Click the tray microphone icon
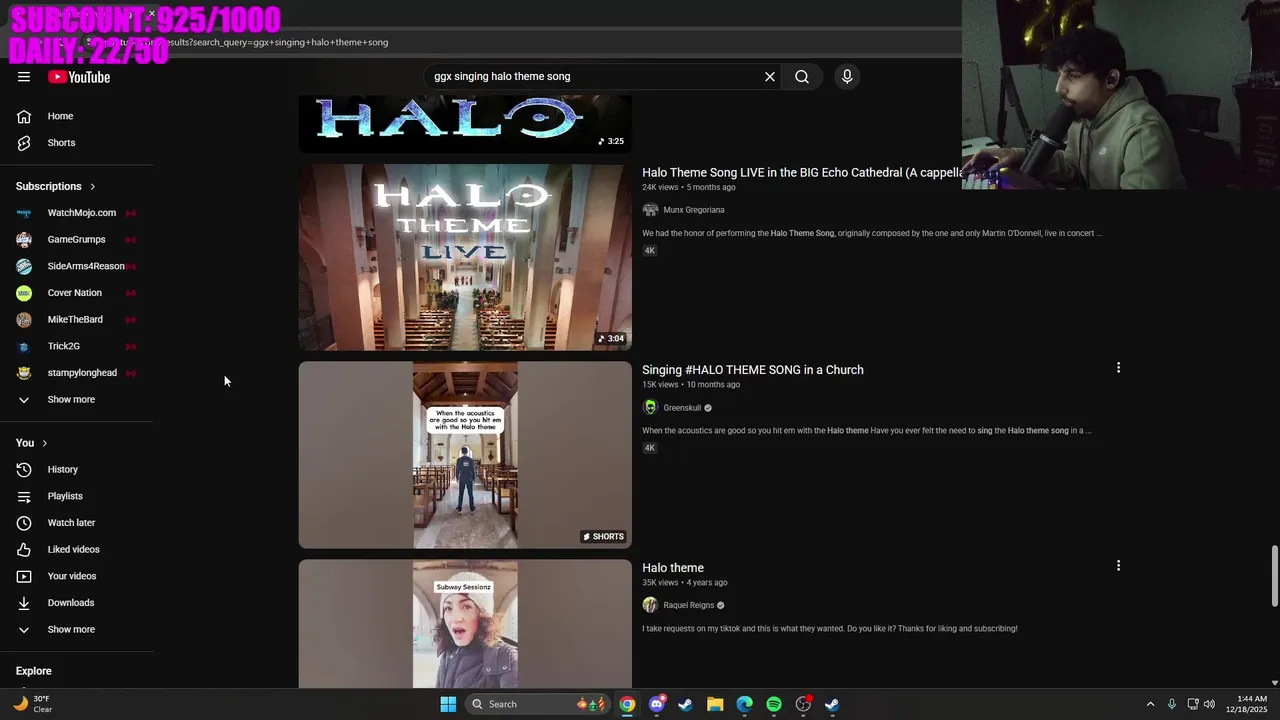1280x720 pixels. 1172,704
